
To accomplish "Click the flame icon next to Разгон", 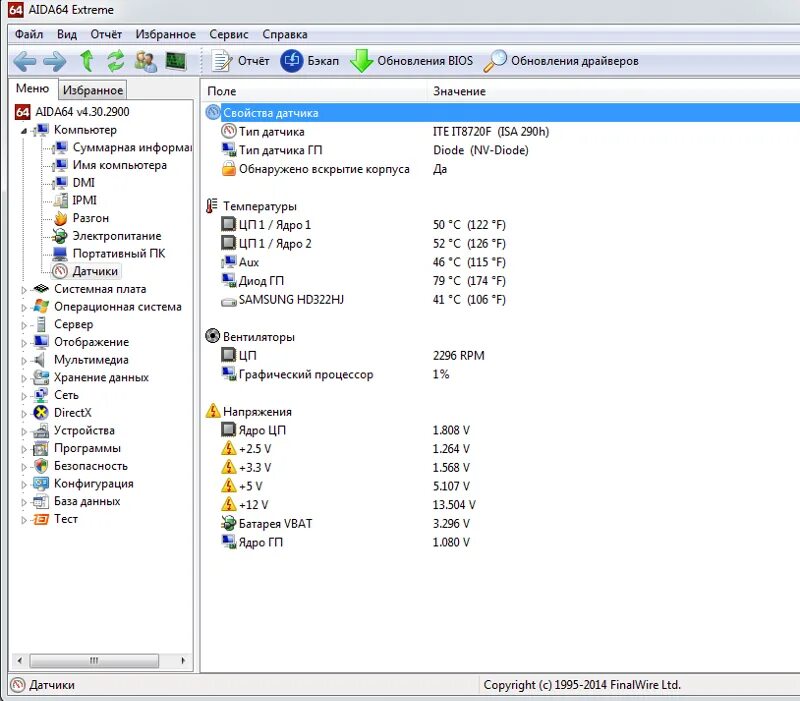I will click(61, 218).
